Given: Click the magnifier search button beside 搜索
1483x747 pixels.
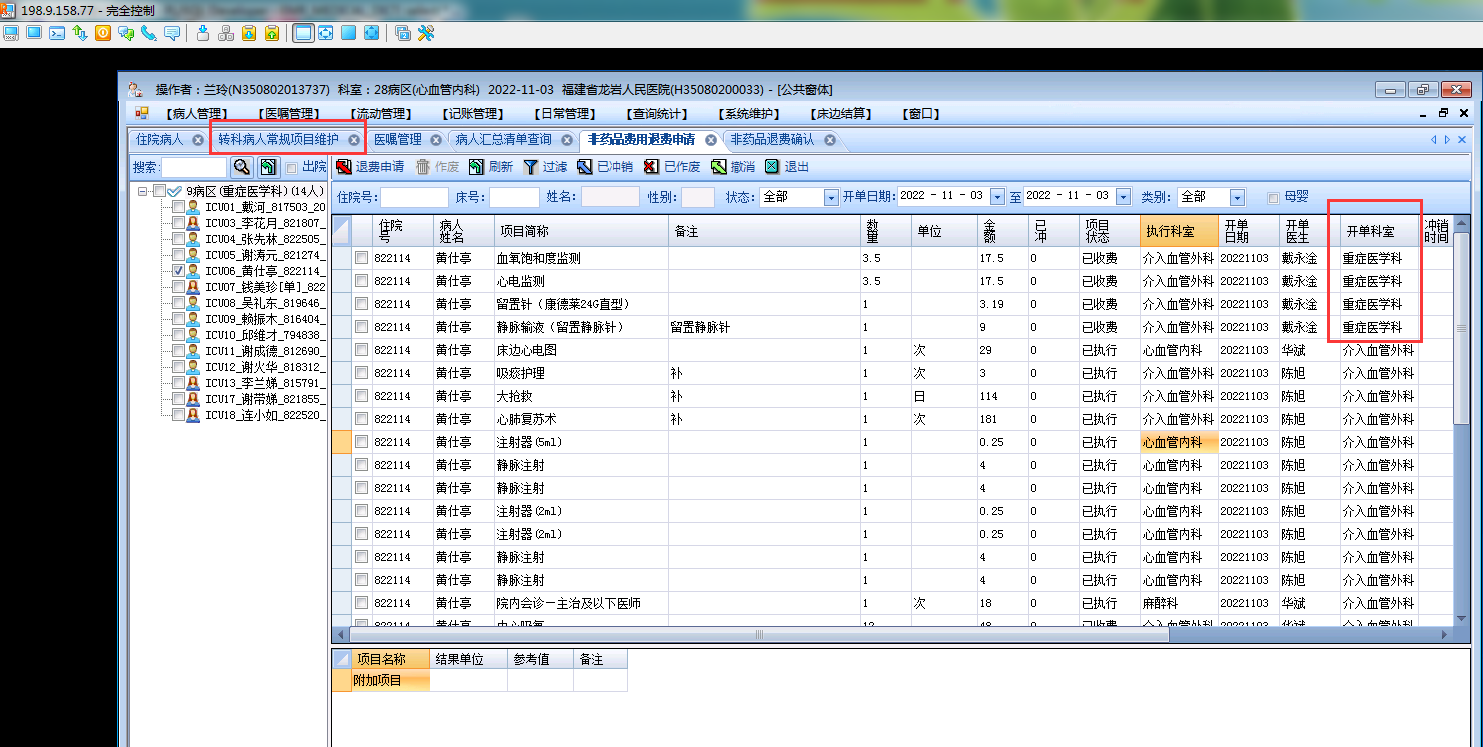Looking at the screenshot, I should (x=241, y=167).
